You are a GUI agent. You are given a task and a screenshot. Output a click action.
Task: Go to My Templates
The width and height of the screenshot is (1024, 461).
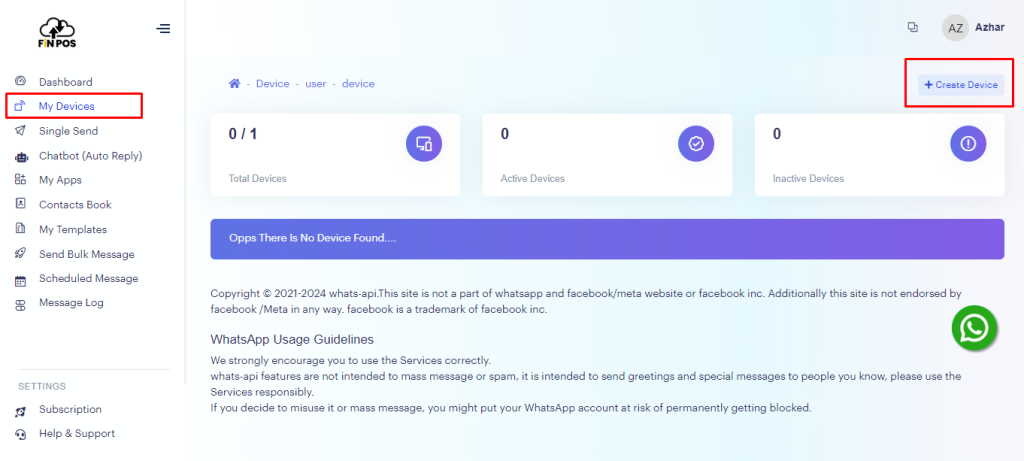[x=74, y=229]
